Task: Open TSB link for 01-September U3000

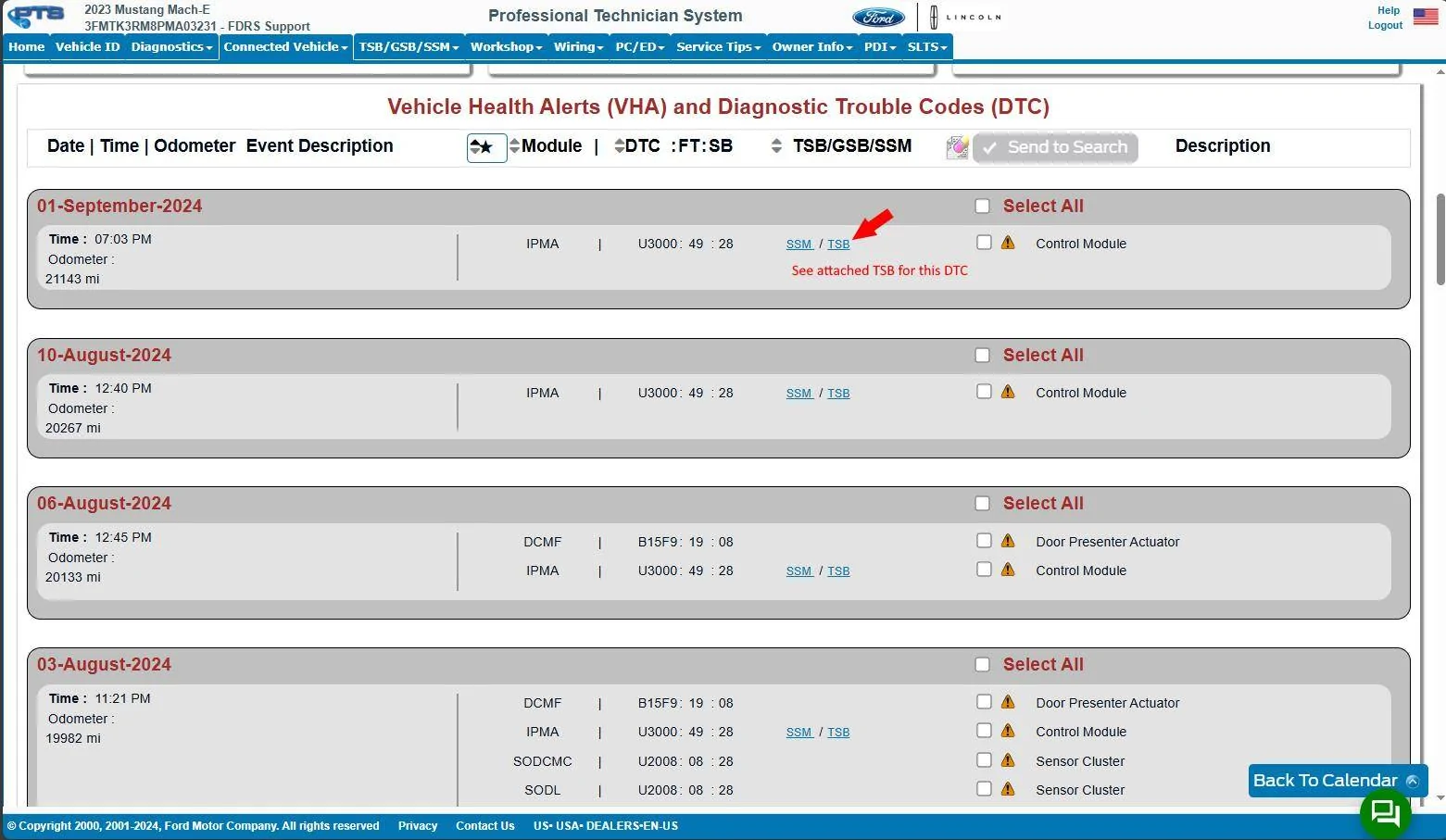Action: coord(838,244)
